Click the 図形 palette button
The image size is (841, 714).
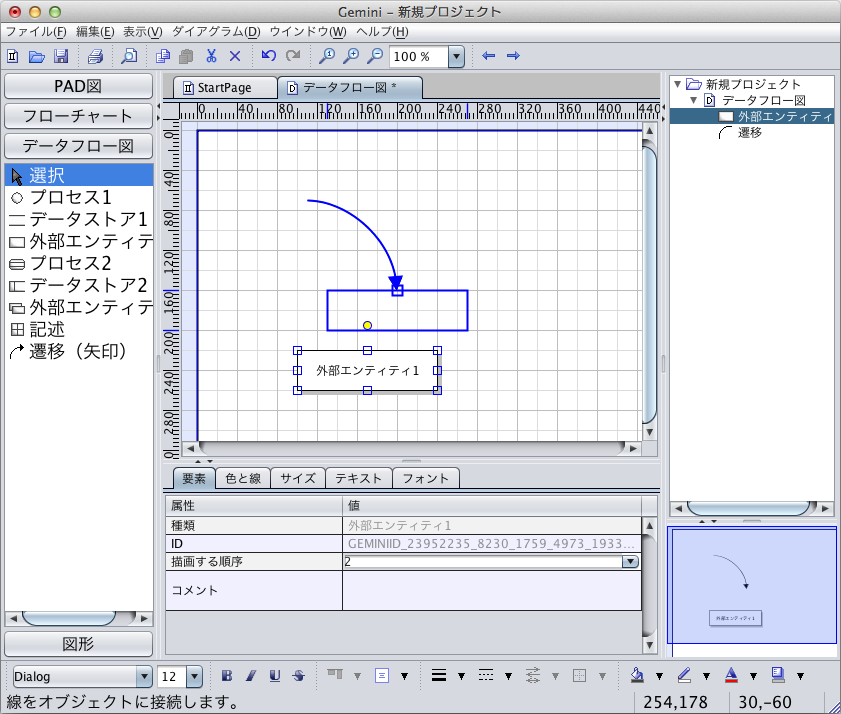[78, 644]
